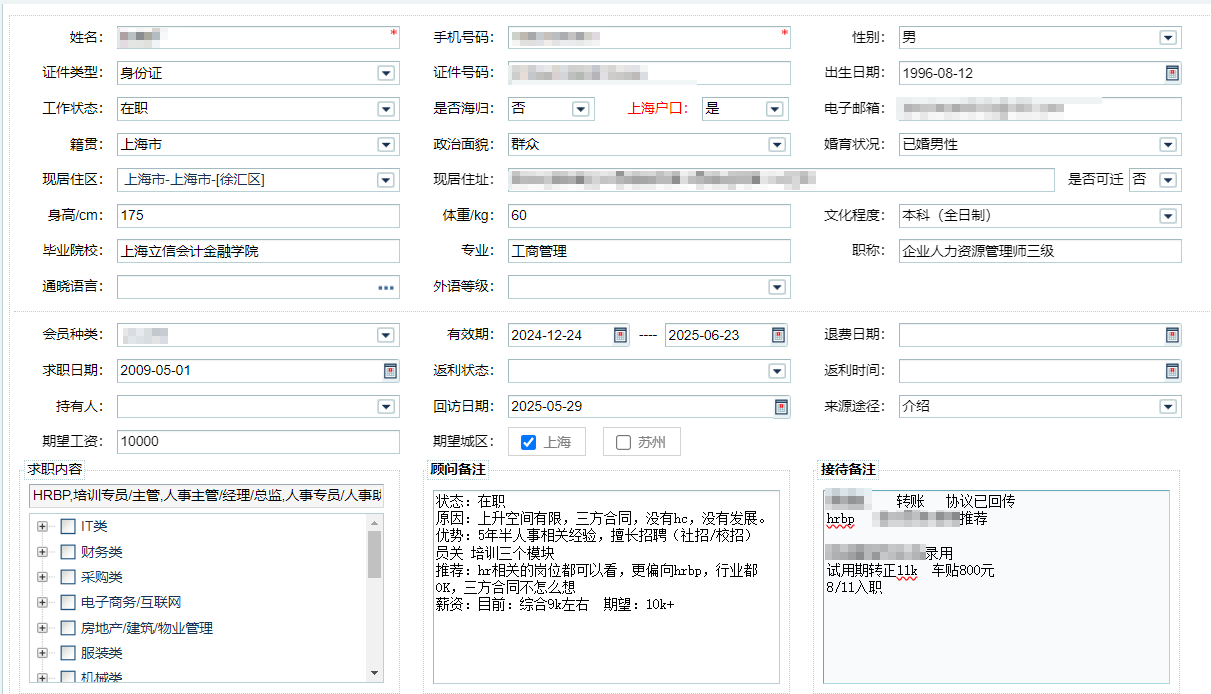Click the 求职内容 text box listing HRBP
Image resolution: width=1211 pixels, height=694 pixels.
pyautogui.click(x=207, y=495)
